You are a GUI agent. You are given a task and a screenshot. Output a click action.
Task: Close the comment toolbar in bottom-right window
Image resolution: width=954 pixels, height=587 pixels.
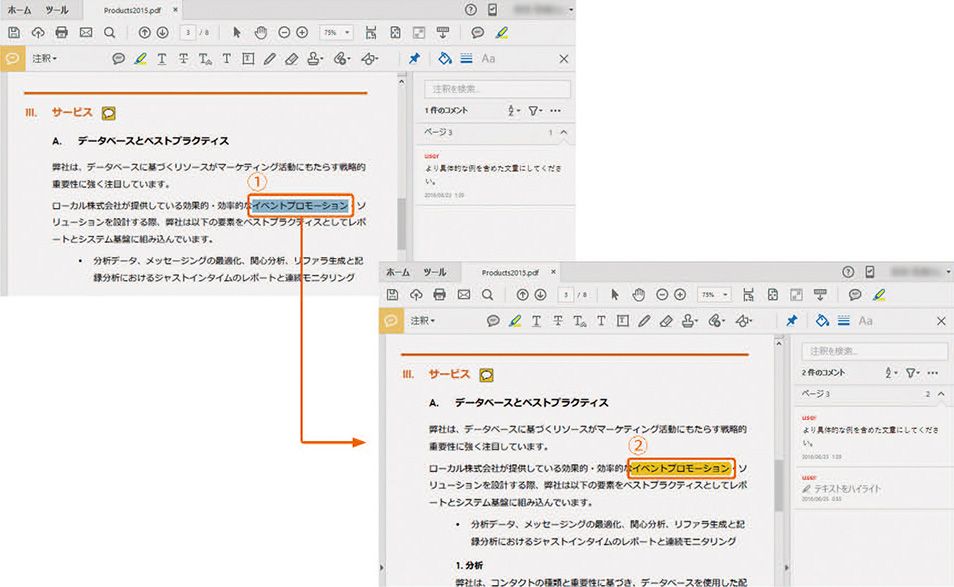point(941,321)
